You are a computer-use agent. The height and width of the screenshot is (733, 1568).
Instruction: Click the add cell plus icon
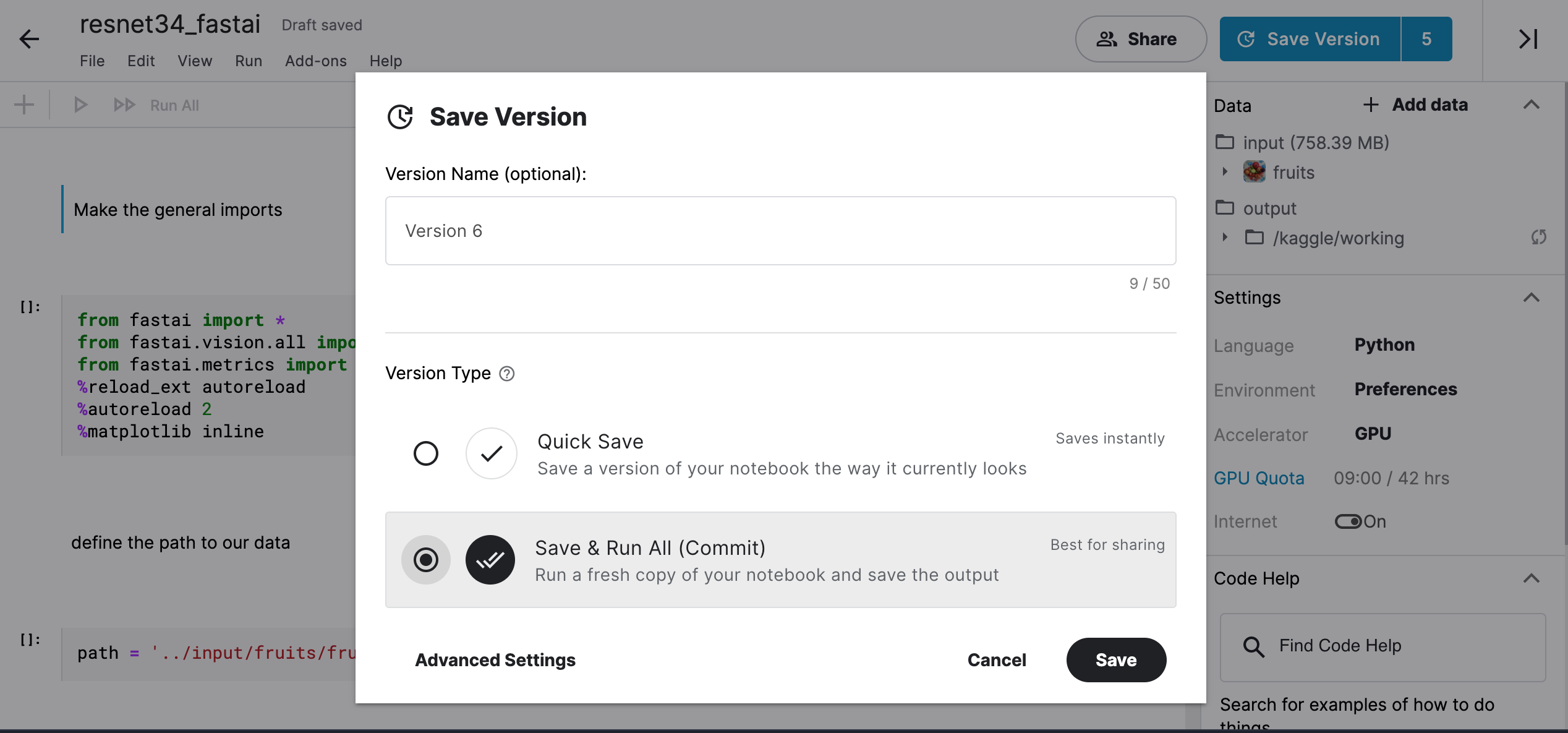click(24, 105)
